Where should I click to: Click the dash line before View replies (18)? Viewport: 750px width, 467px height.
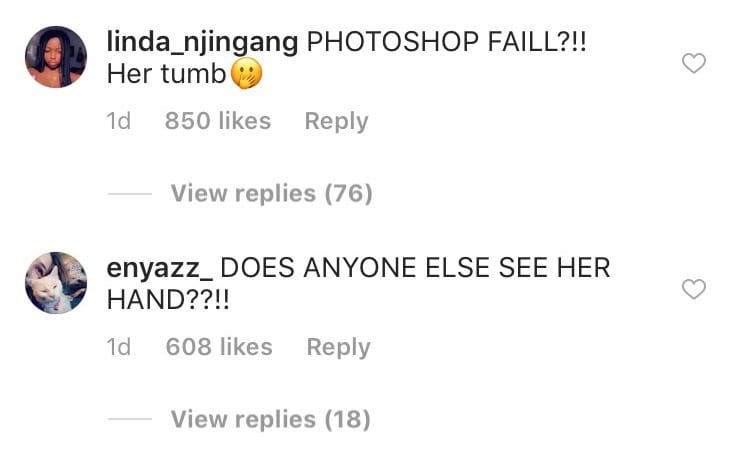[130, 419]
